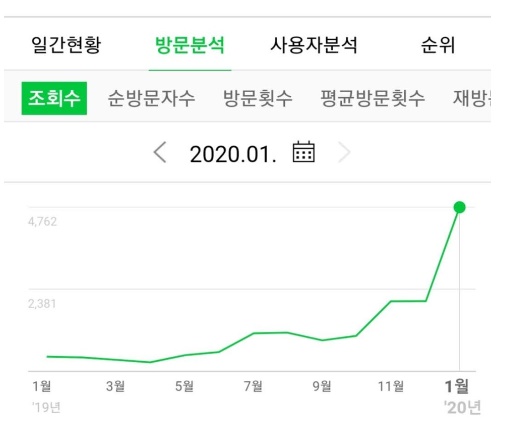The image size is (512, 429).
Task: Select the partially visible 재방문 metric
Action: click(472, 98)
